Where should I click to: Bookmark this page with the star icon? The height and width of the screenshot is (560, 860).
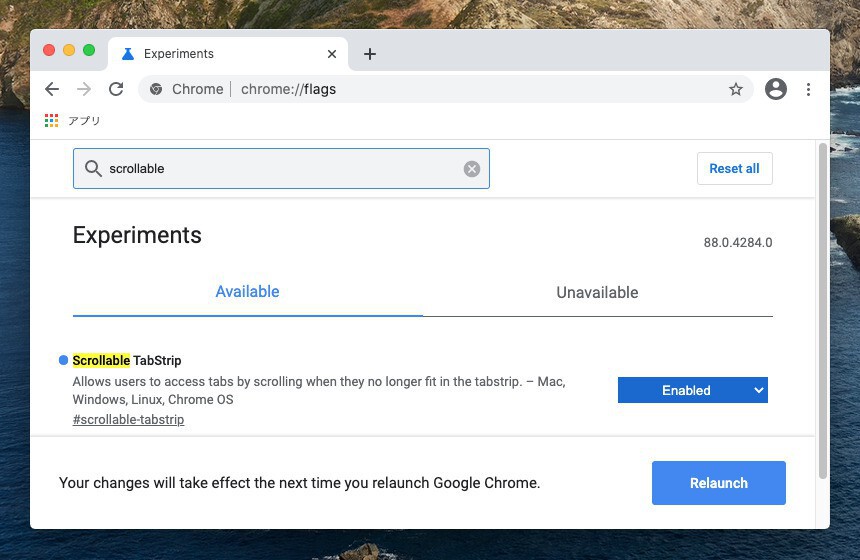[736, 89]
